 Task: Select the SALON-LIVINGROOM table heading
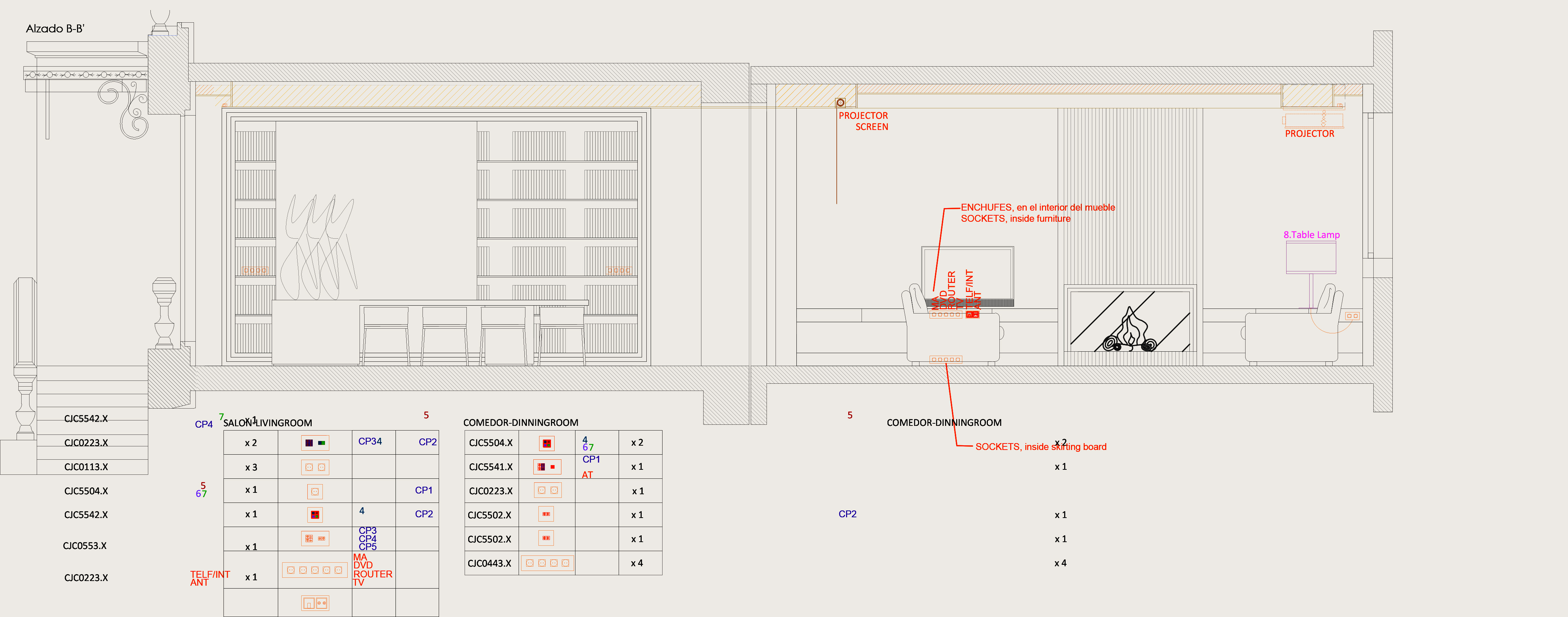click(x=268, y=423)
